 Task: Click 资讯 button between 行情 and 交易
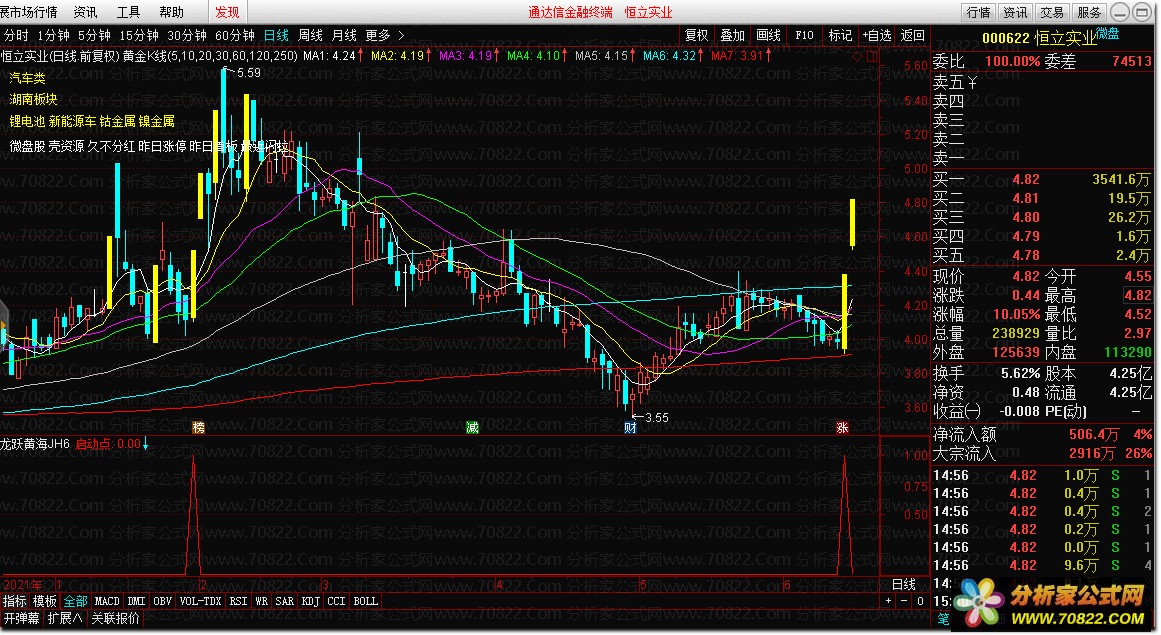1015,13
